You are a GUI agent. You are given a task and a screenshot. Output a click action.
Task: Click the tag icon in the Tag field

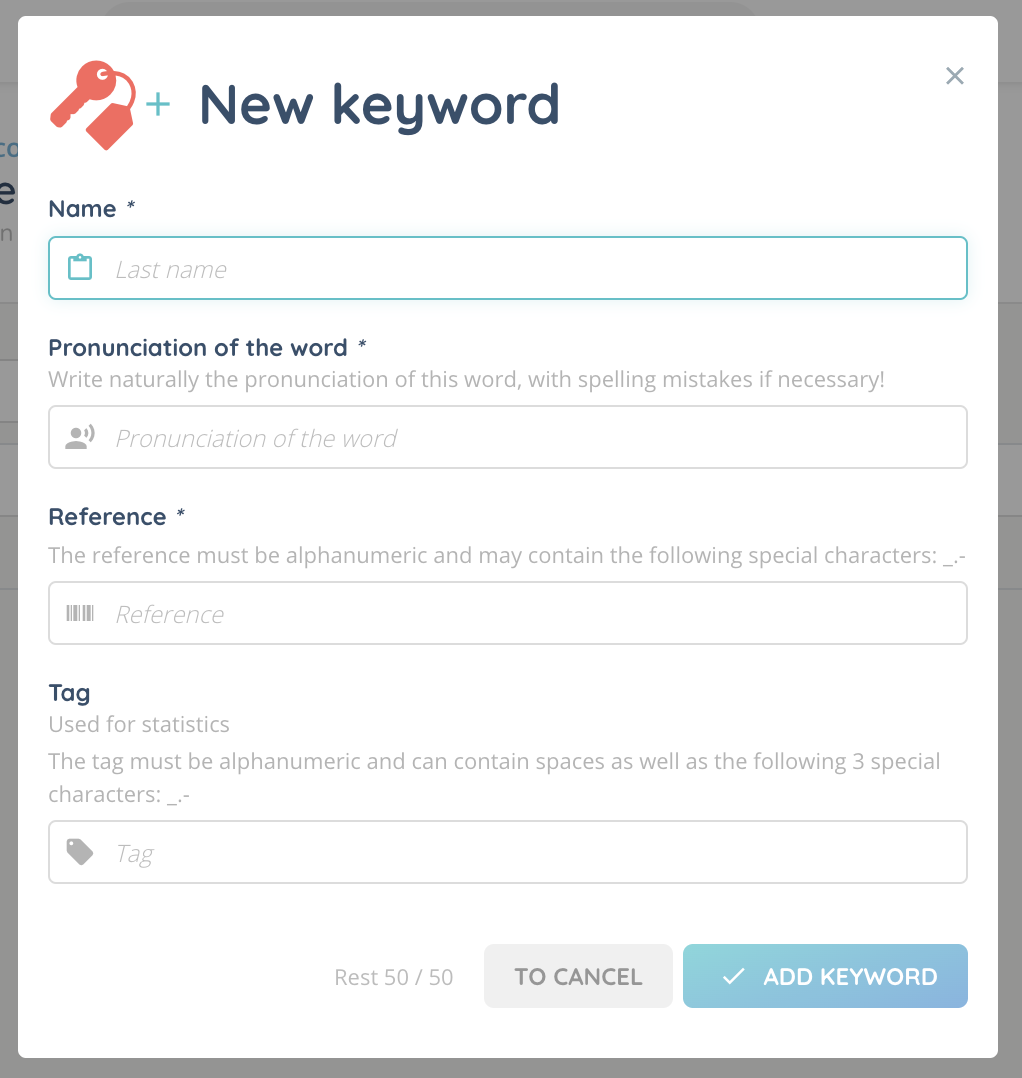click(80, 852)
